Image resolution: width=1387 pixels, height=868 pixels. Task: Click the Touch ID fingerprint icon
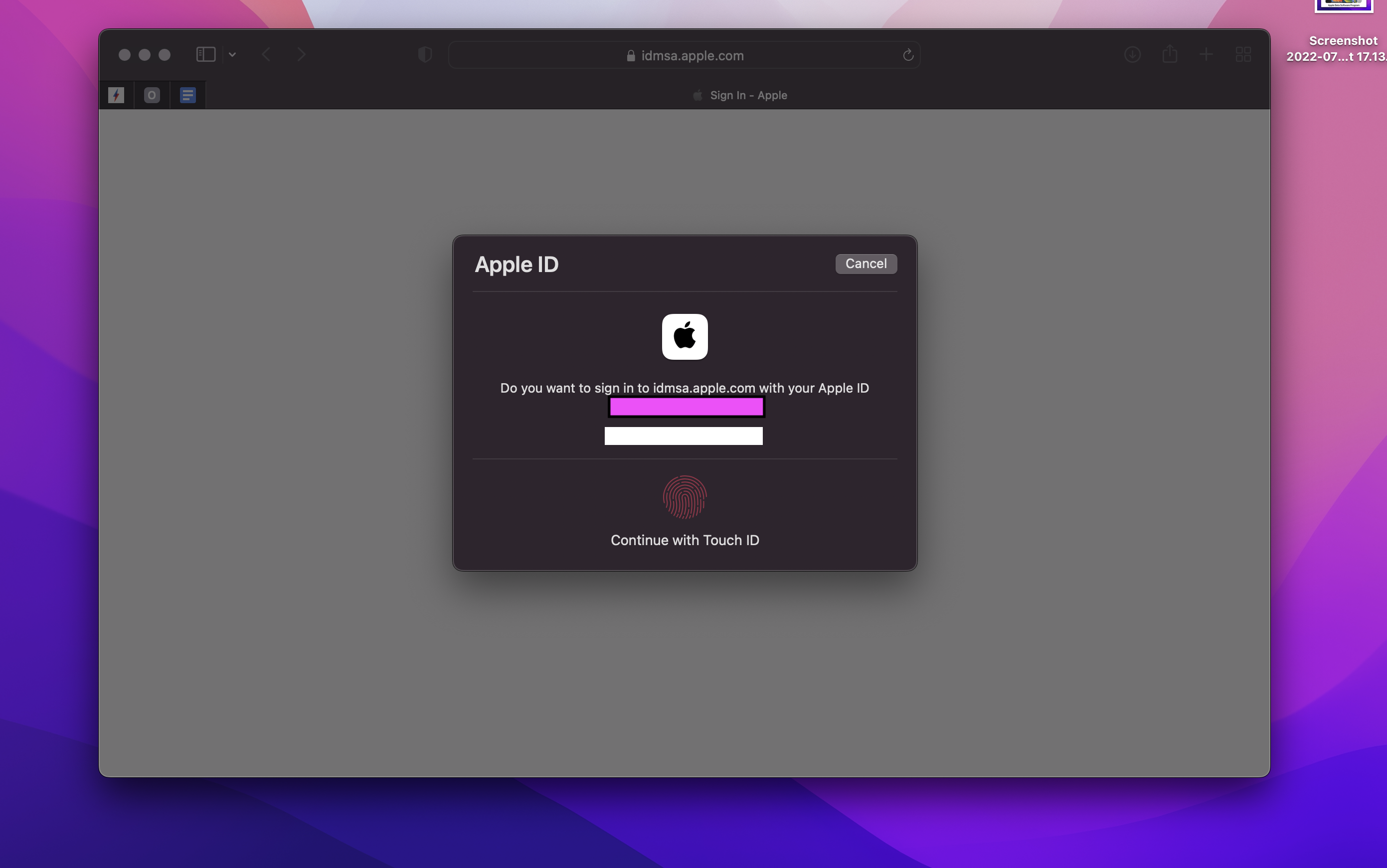click(x=685, y=497)
